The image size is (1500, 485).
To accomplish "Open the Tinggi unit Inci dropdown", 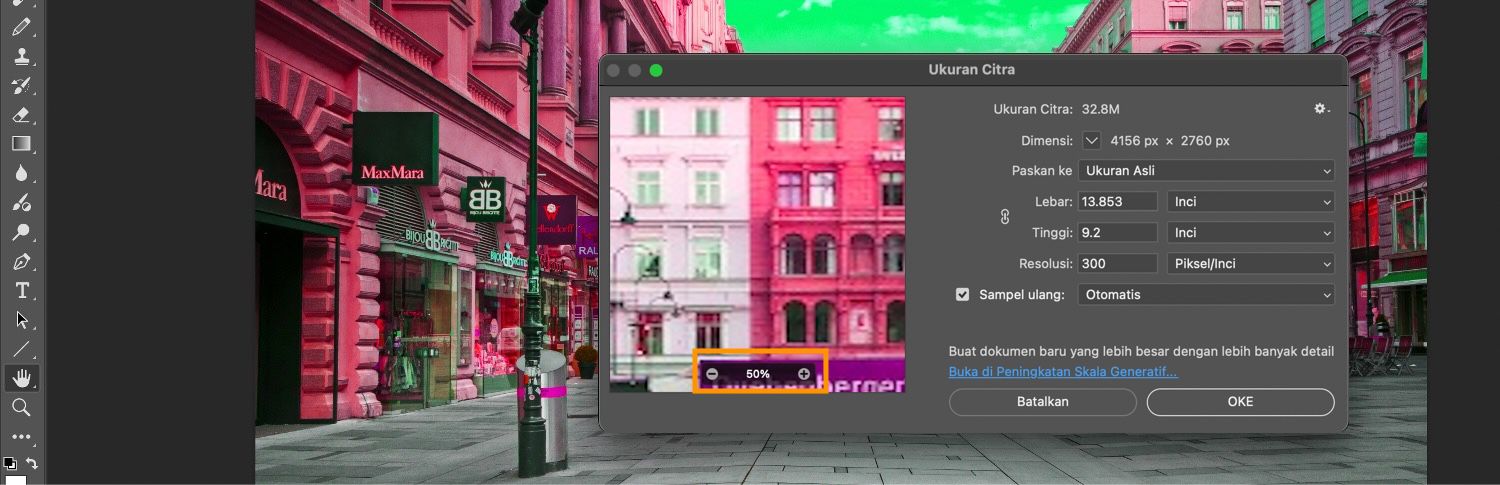I will coord(1251,233).
